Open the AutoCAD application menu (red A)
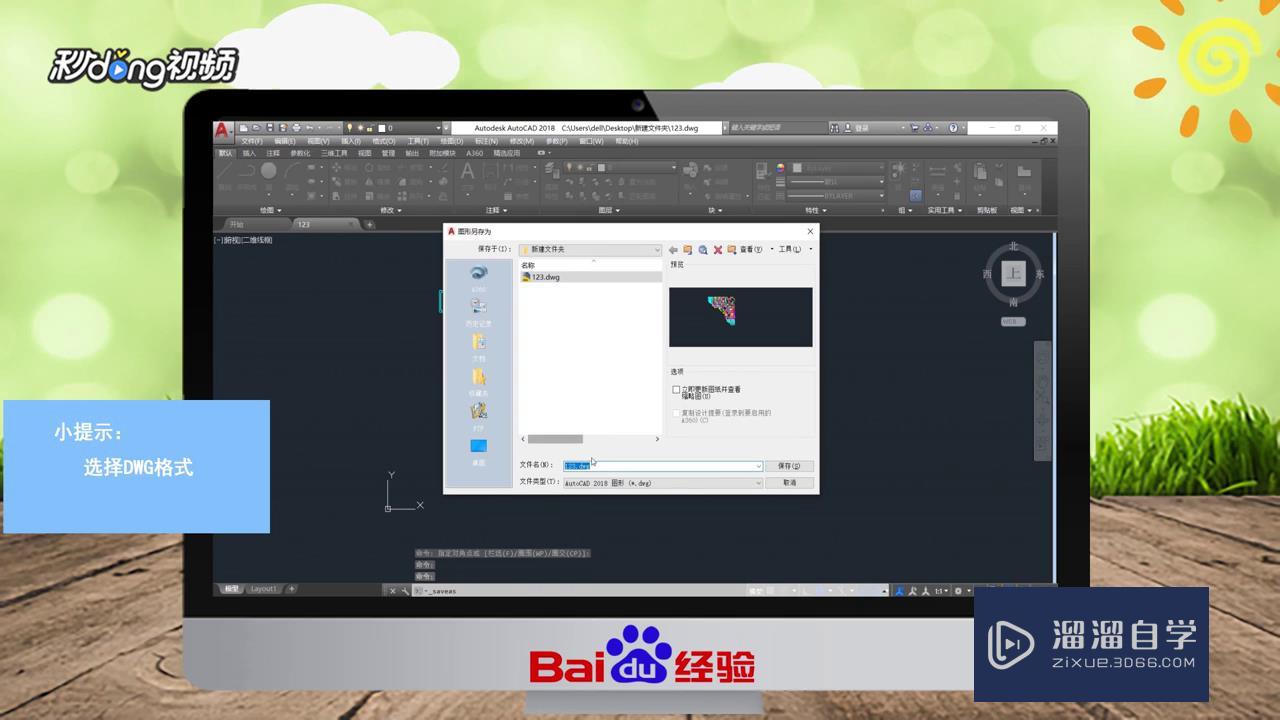The width and height of the screenshot is (1280, 720). pyautogui.click(x=223, y=130)
